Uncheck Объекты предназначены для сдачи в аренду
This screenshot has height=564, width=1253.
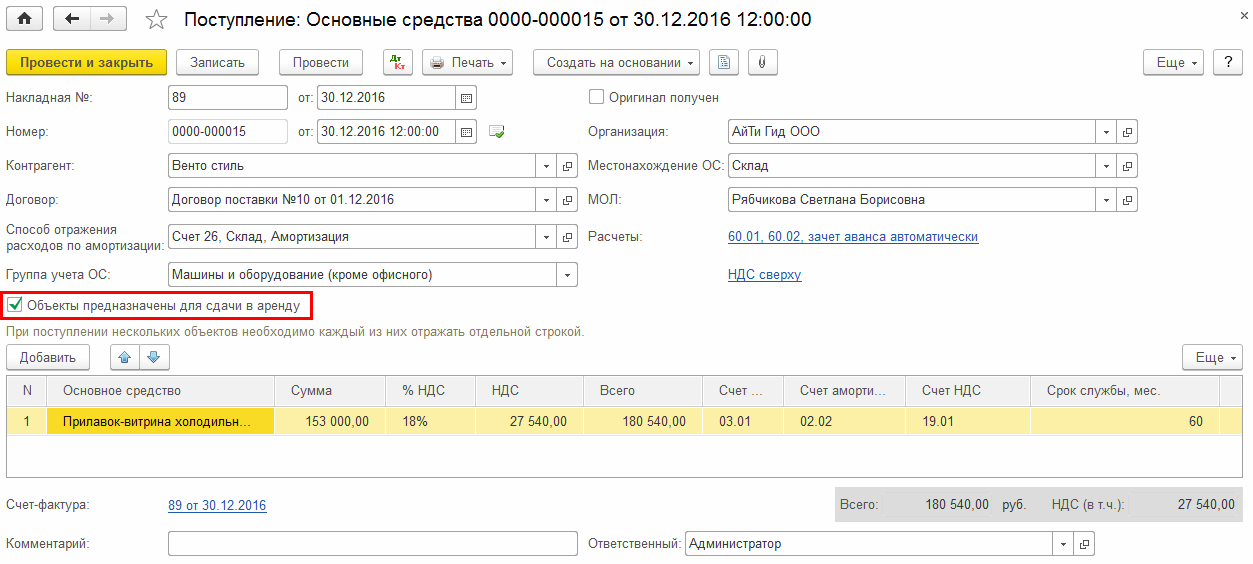(15, 304)
